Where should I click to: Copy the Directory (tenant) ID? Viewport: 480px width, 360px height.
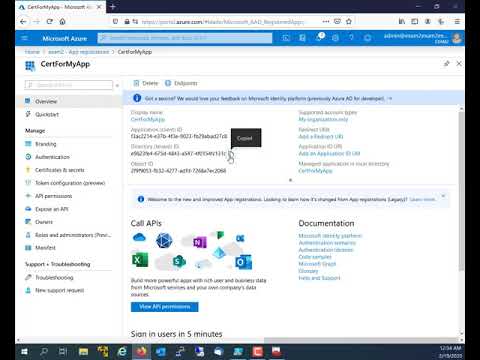tap(231, 154)
